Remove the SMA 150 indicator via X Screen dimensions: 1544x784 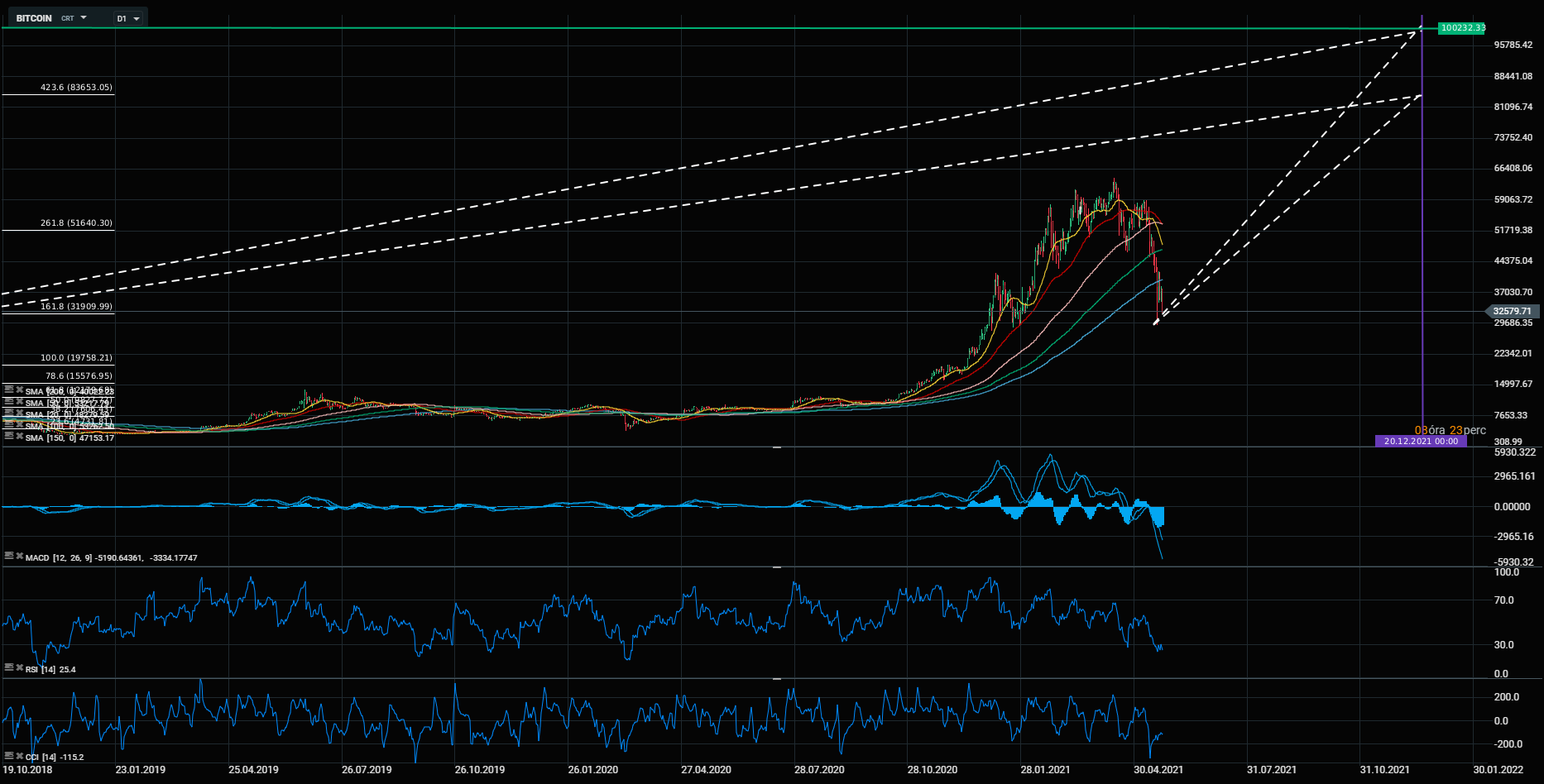tap(19, 437)
